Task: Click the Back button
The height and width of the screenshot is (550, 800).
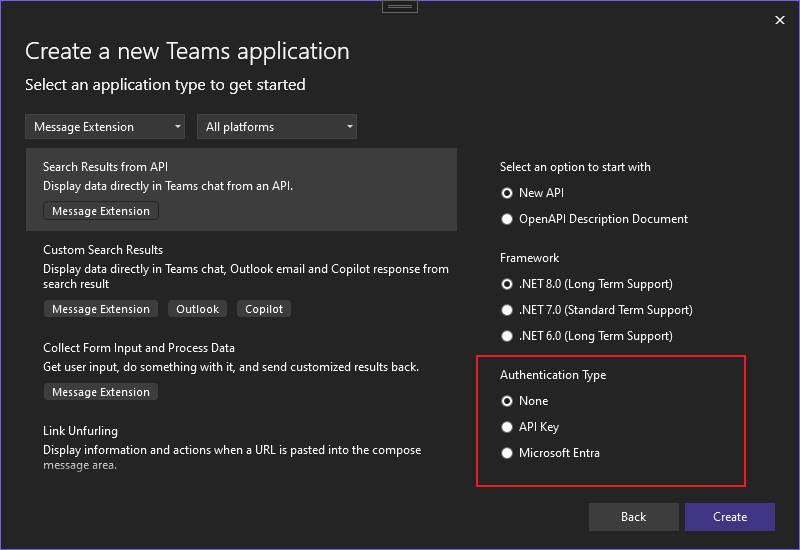Action: 633,517
